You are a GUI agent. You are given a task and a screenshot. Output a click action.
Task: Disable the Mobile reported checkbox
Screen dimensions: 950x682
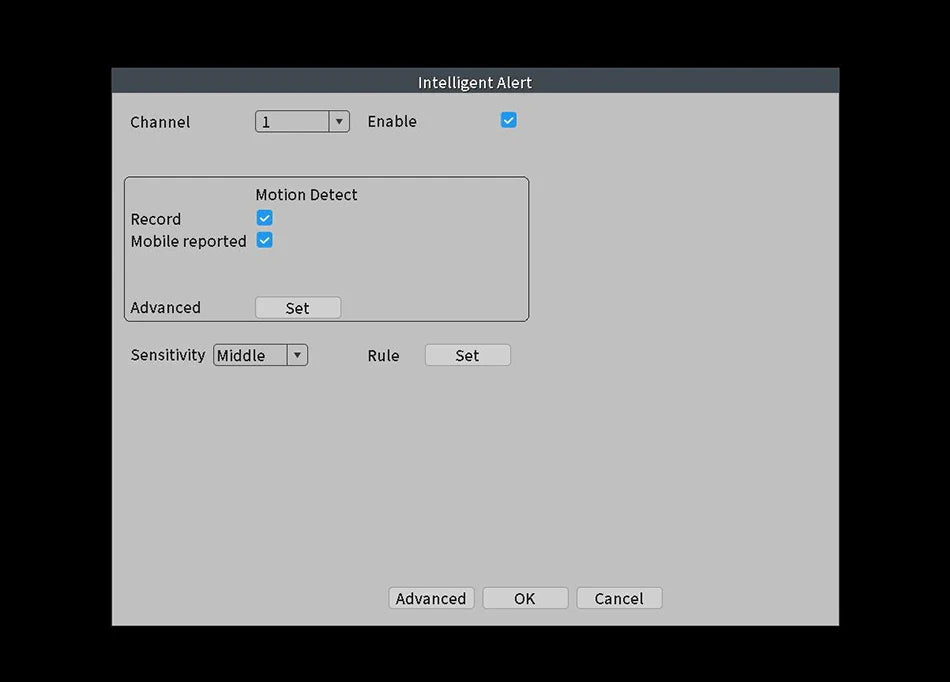(264, 240)
